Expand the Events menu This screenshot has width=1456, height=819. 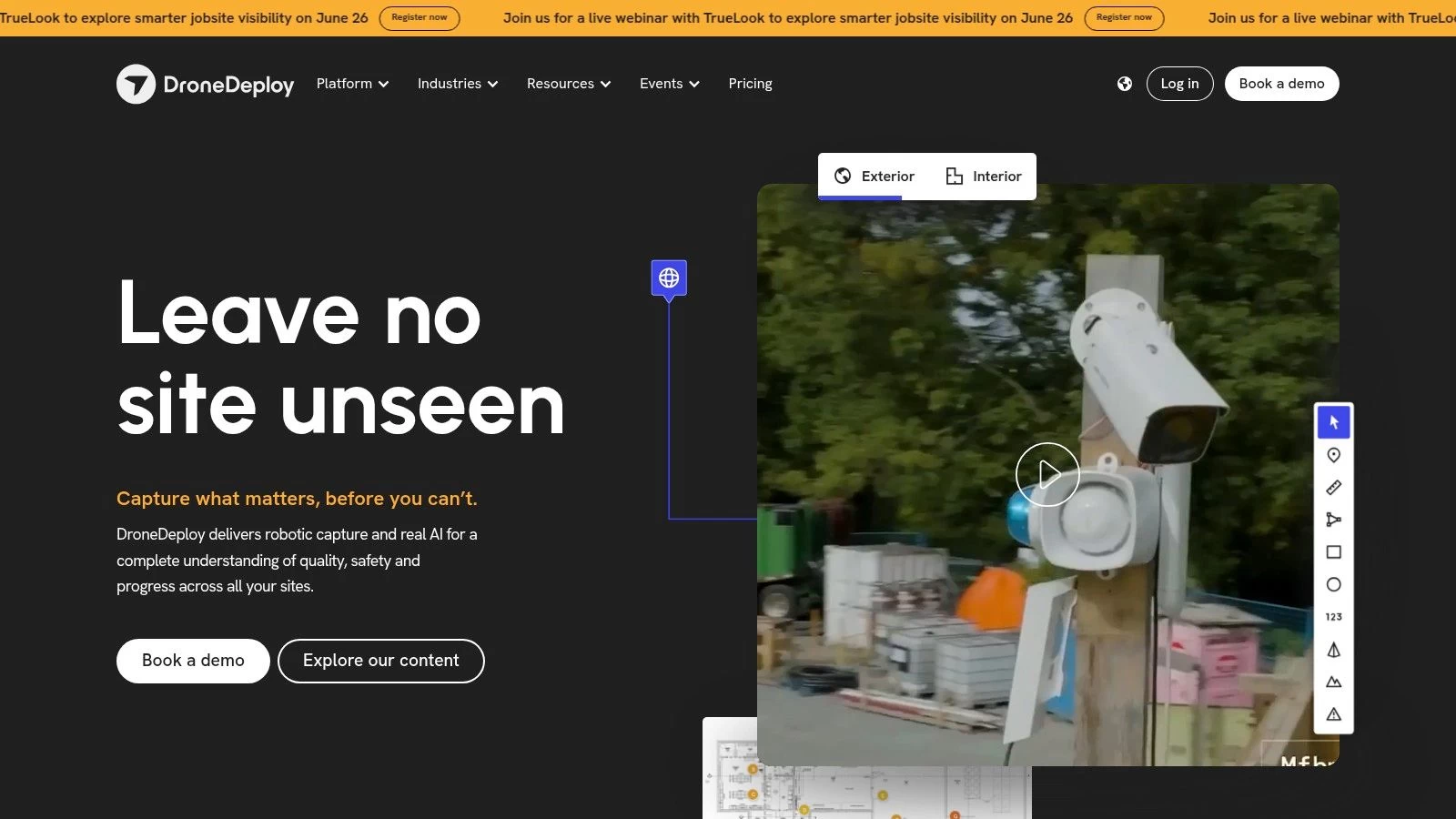pyautogui.click(x=670, y=84)
